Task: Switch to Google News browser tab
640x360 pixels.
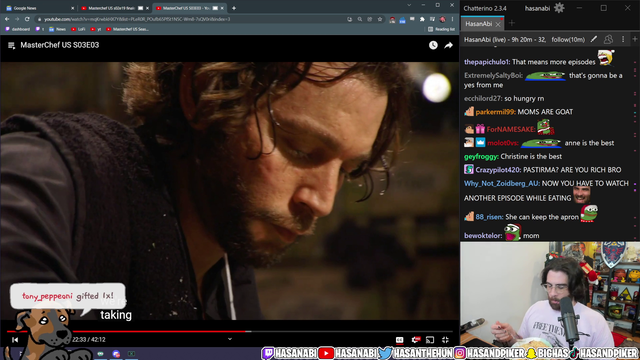Action: [40, 8]
